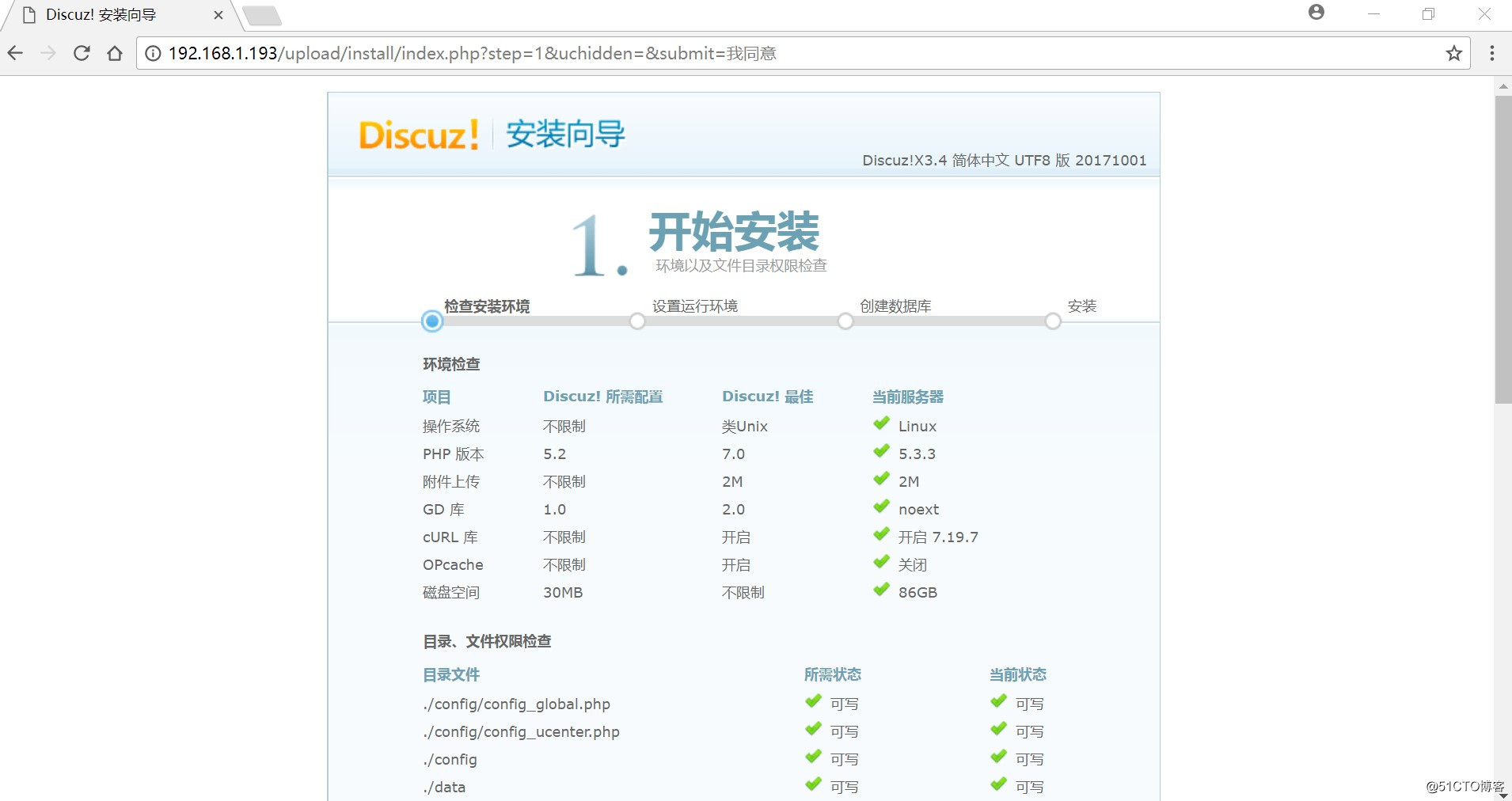
Task: Click 所需状态 check for config_global.php
Action: (813, 701)
